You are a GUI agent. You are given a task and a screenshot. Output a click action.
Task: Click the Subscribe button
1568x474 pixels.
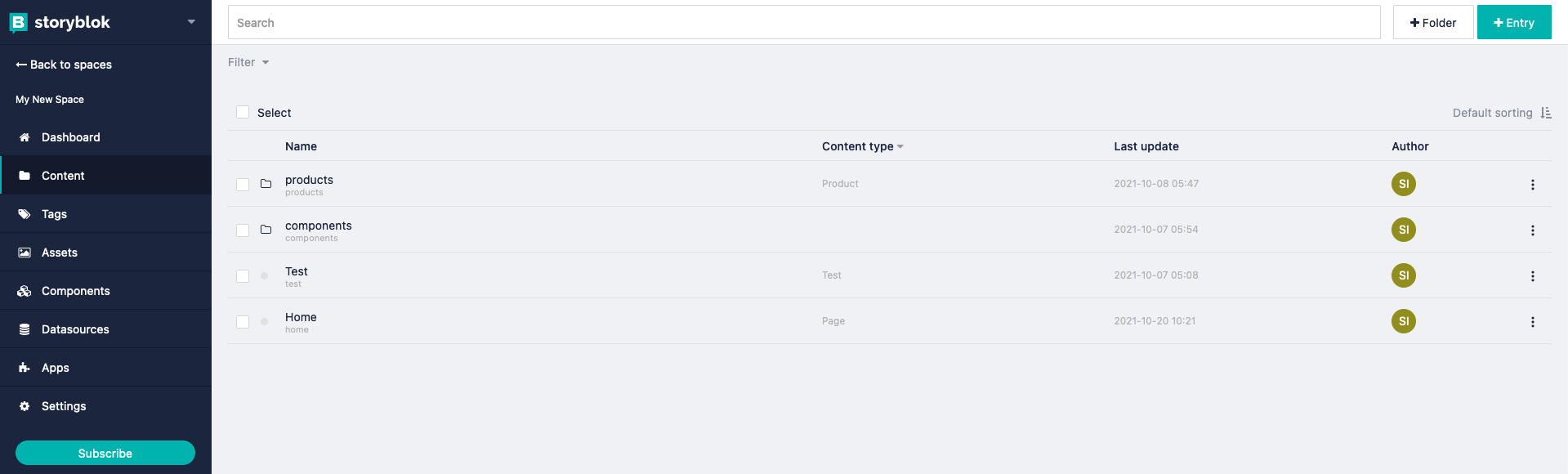click(x=105, y=453)
